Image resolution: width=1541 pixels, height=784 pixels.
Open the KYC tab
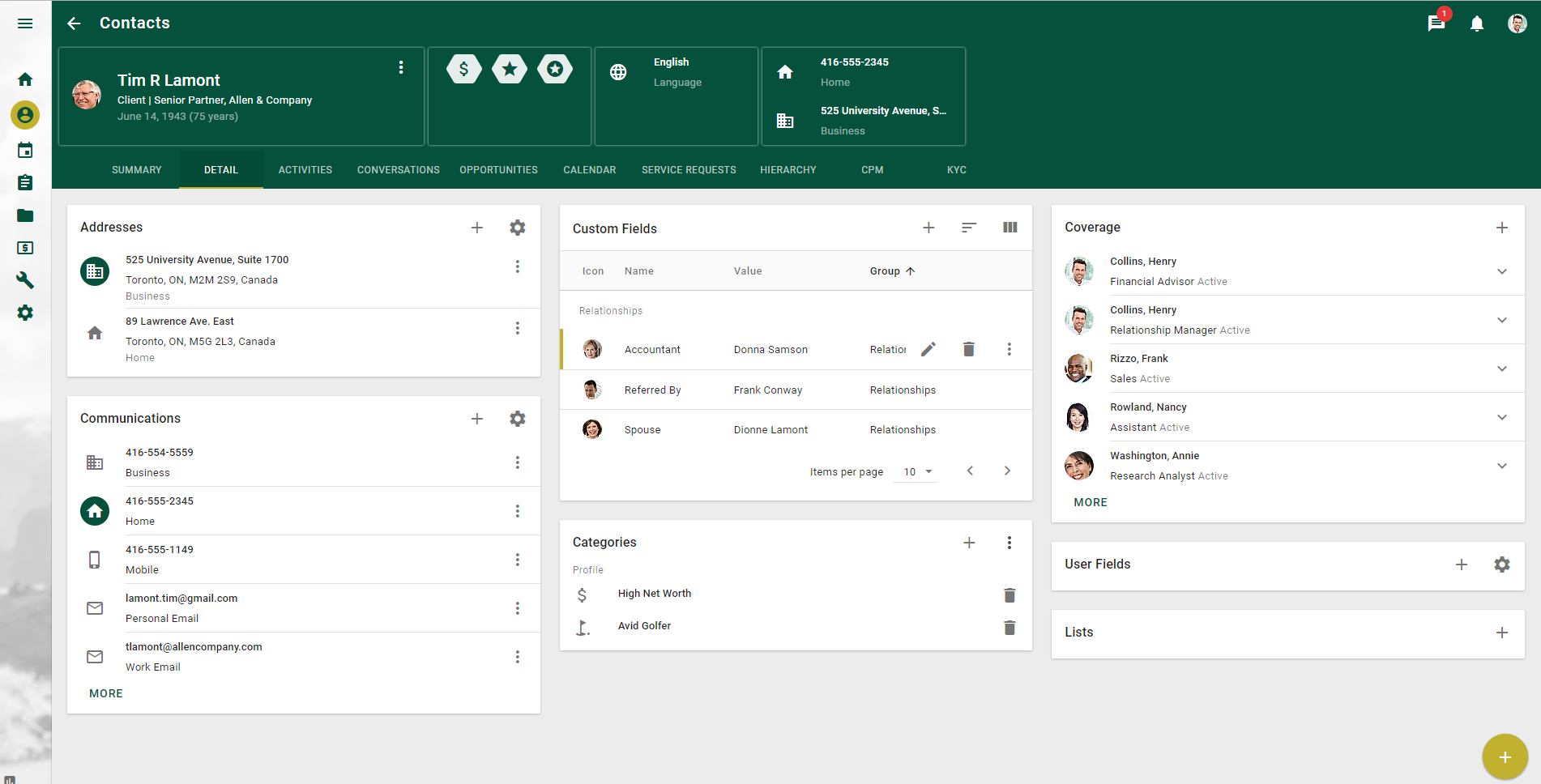click(x=956, y=170)
